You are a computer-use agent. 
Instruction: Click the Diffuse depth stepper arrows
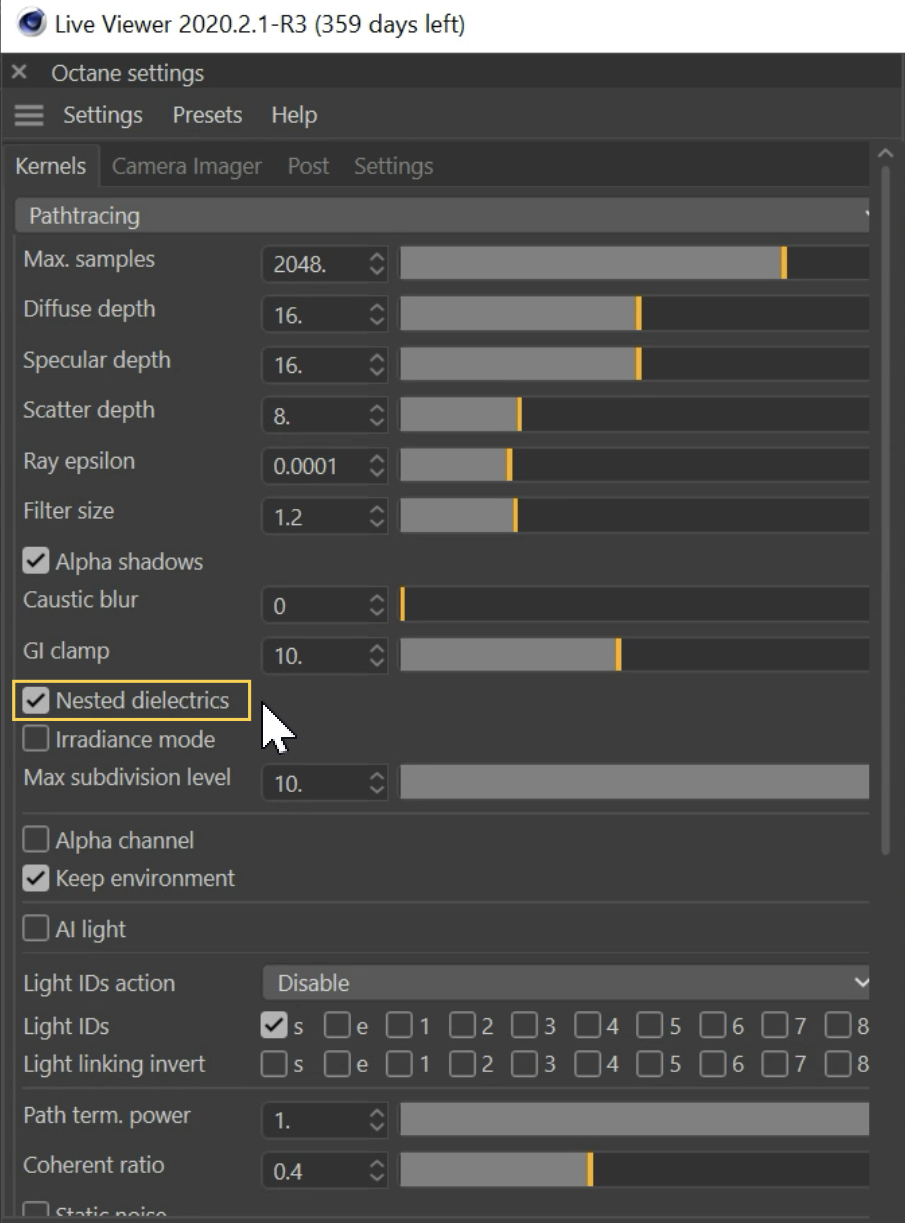[376, 315]
